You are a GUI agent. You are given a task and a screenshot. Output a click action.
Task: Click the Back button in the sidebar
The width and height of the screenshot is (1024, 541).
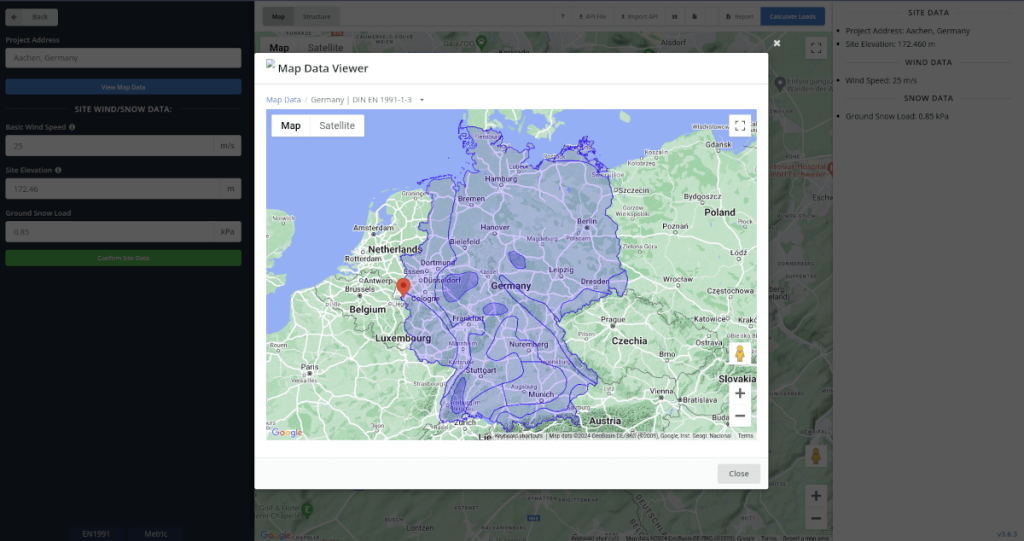point(32,17)
